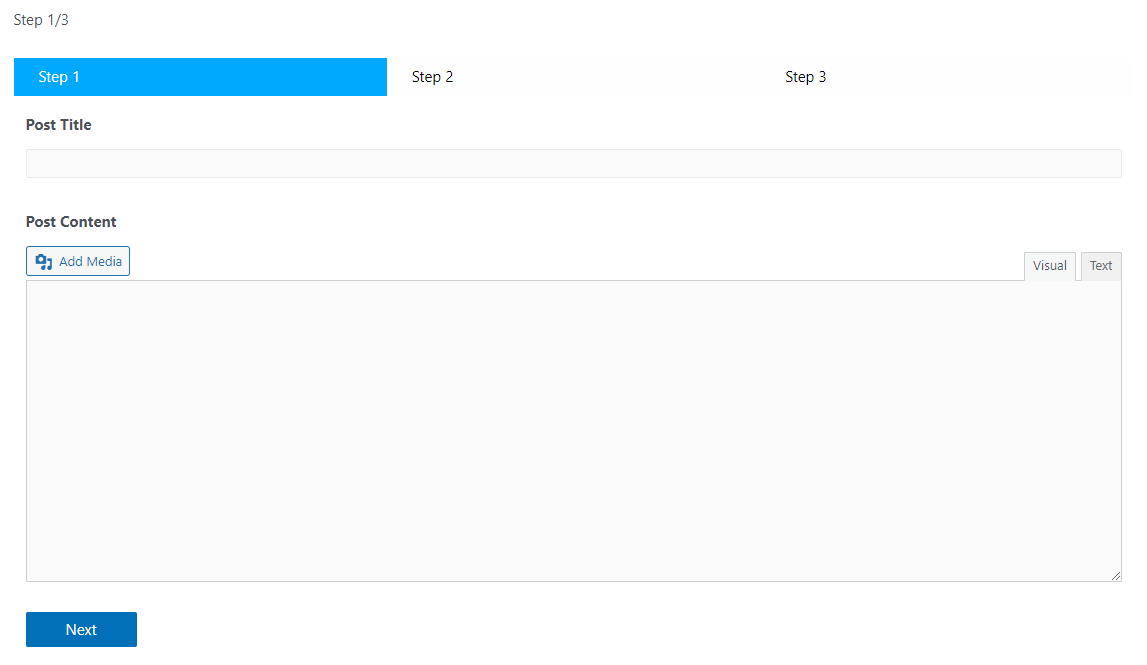Viewport: 1147px width, 665px height.
Task: Click inside the Post Content editor
Action: tap(574, 431)
